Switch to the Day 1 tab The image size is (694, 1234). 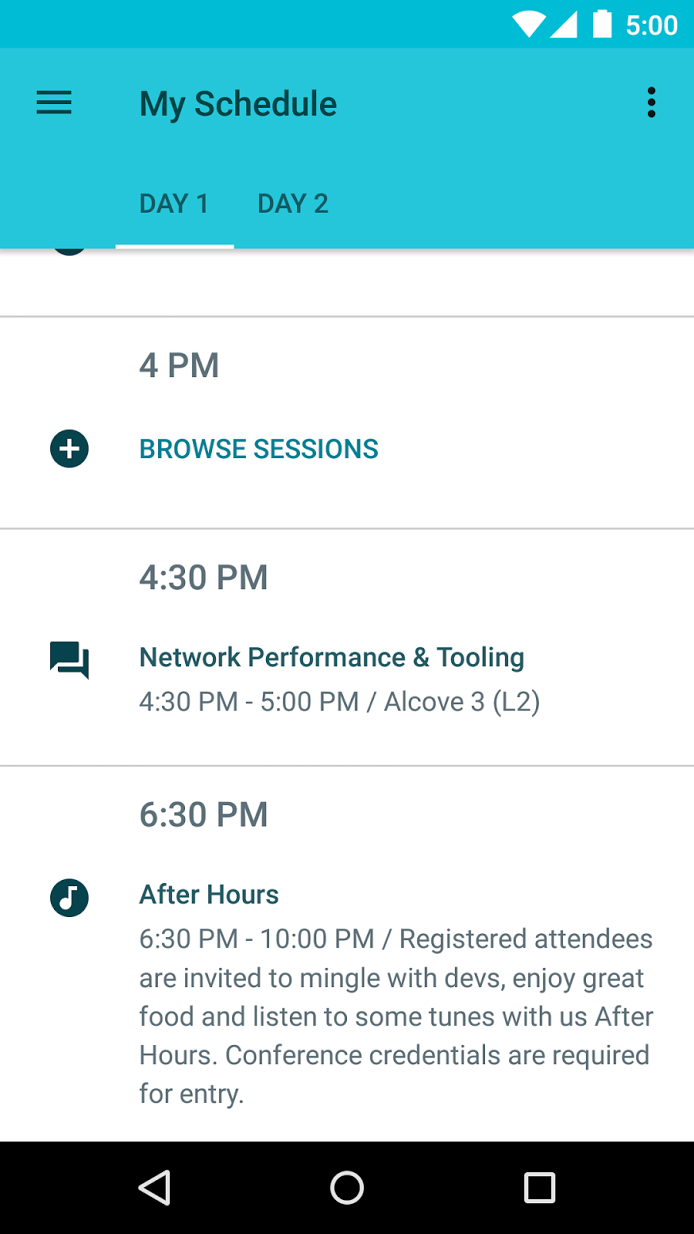coord(174,204)
